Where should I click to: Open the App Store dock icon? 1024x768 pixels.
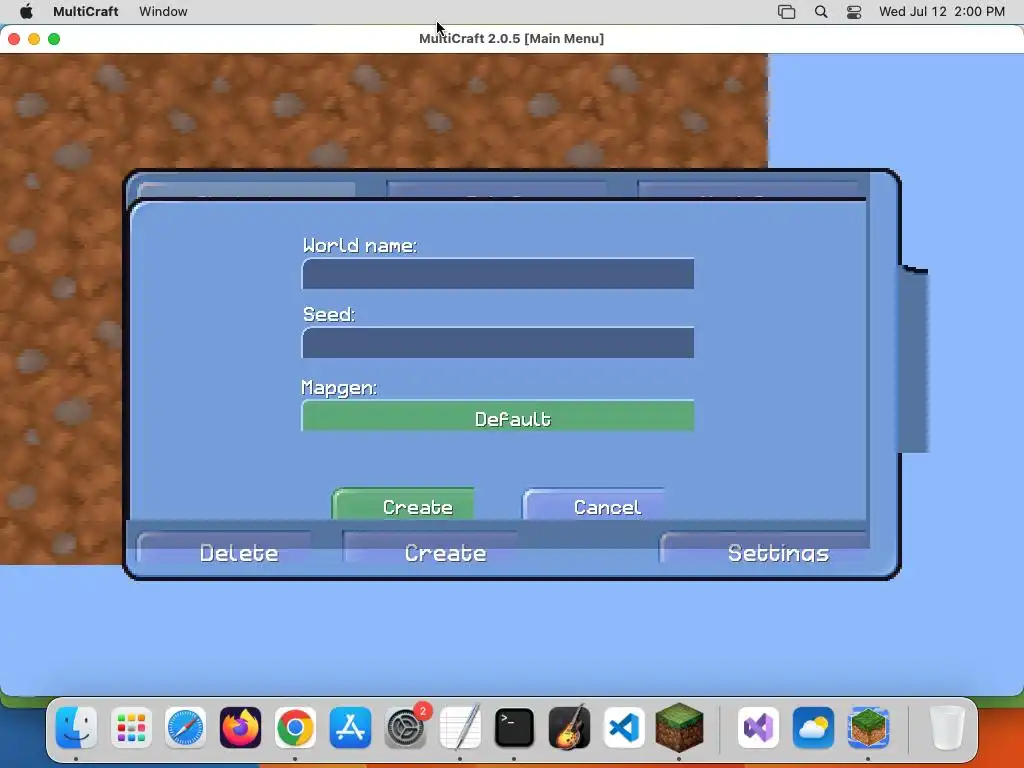(350, 727)
